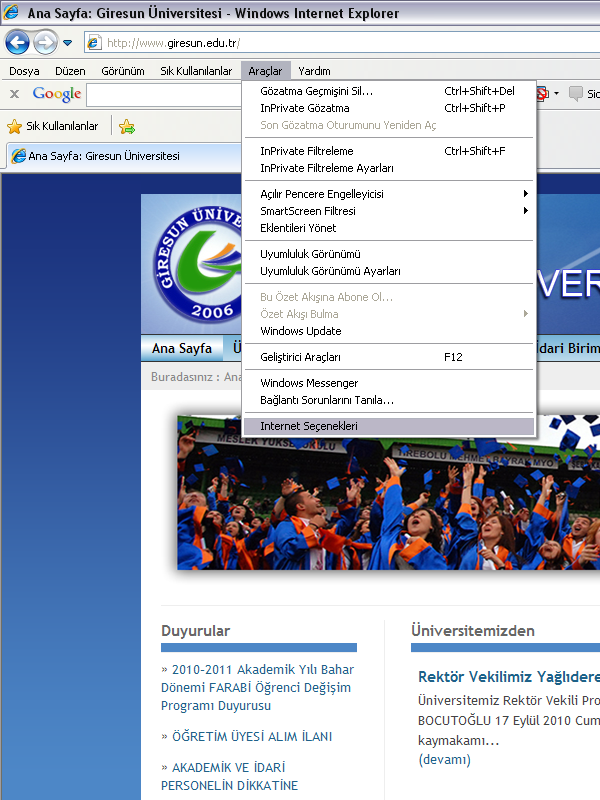The height and width of the screenshot is (800, 600).
Task: Click the Sık Kullanılanlar star icon
Action: [14, 126]
